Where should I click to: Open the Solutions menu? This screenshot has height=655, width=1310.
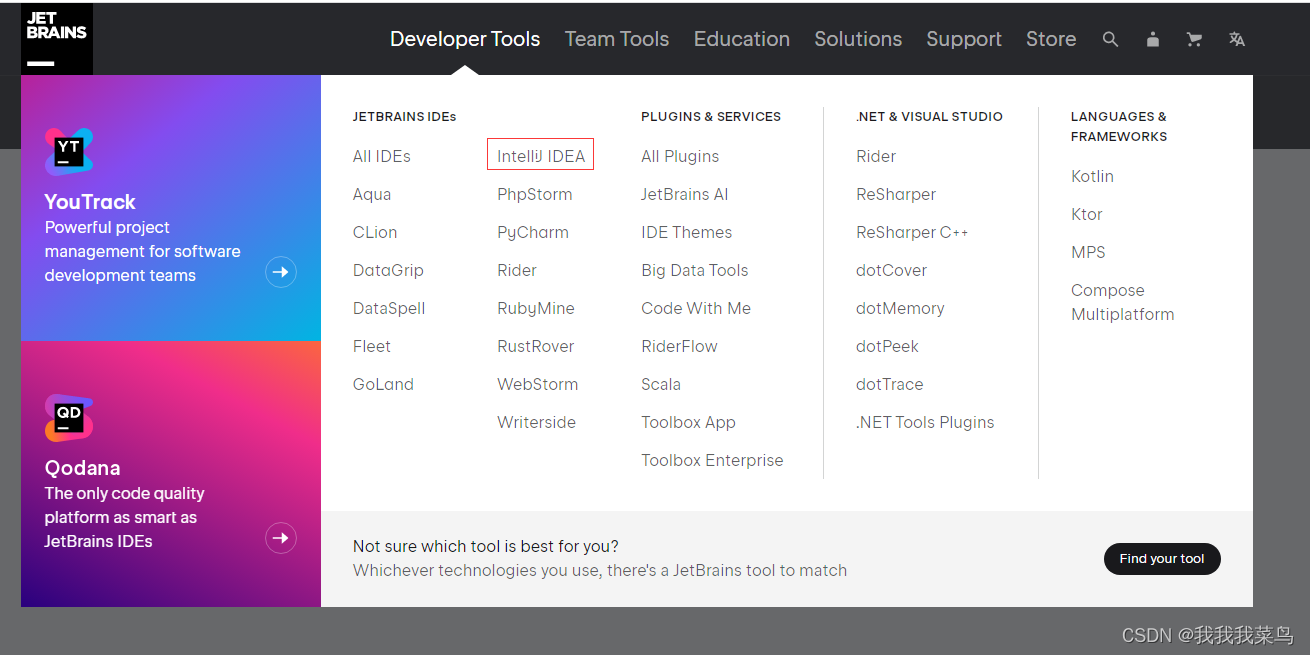click(x=858, y=39)
